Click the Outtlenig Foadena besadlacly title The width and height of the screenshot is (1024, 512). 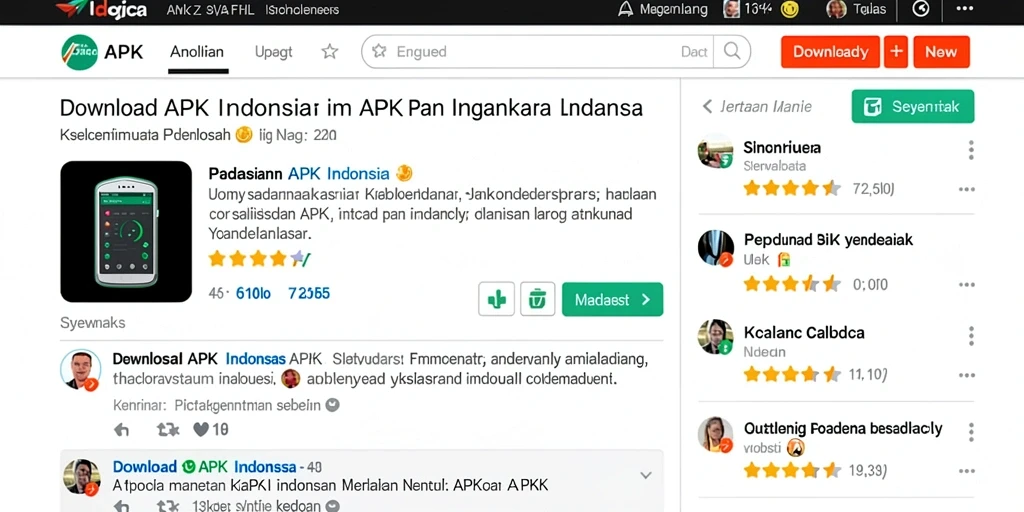pyautogui.click(x=843, y=429)
